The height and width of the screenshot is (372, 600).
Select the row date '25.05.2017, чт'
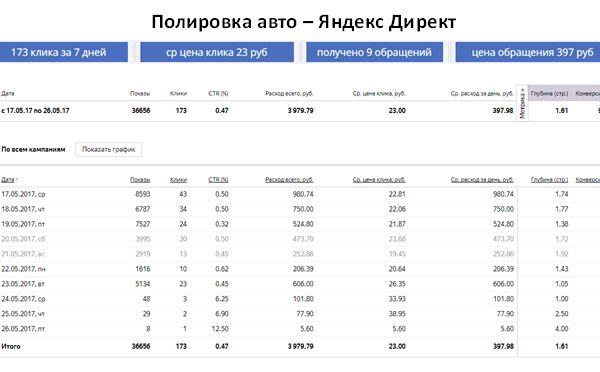(x=23, y=314)
